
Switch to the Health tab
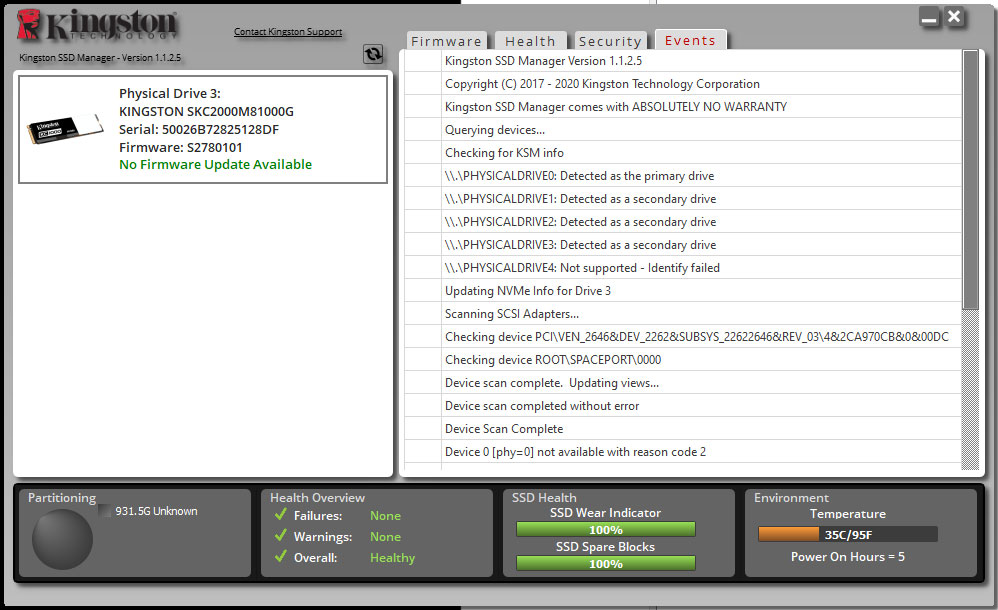530,41
